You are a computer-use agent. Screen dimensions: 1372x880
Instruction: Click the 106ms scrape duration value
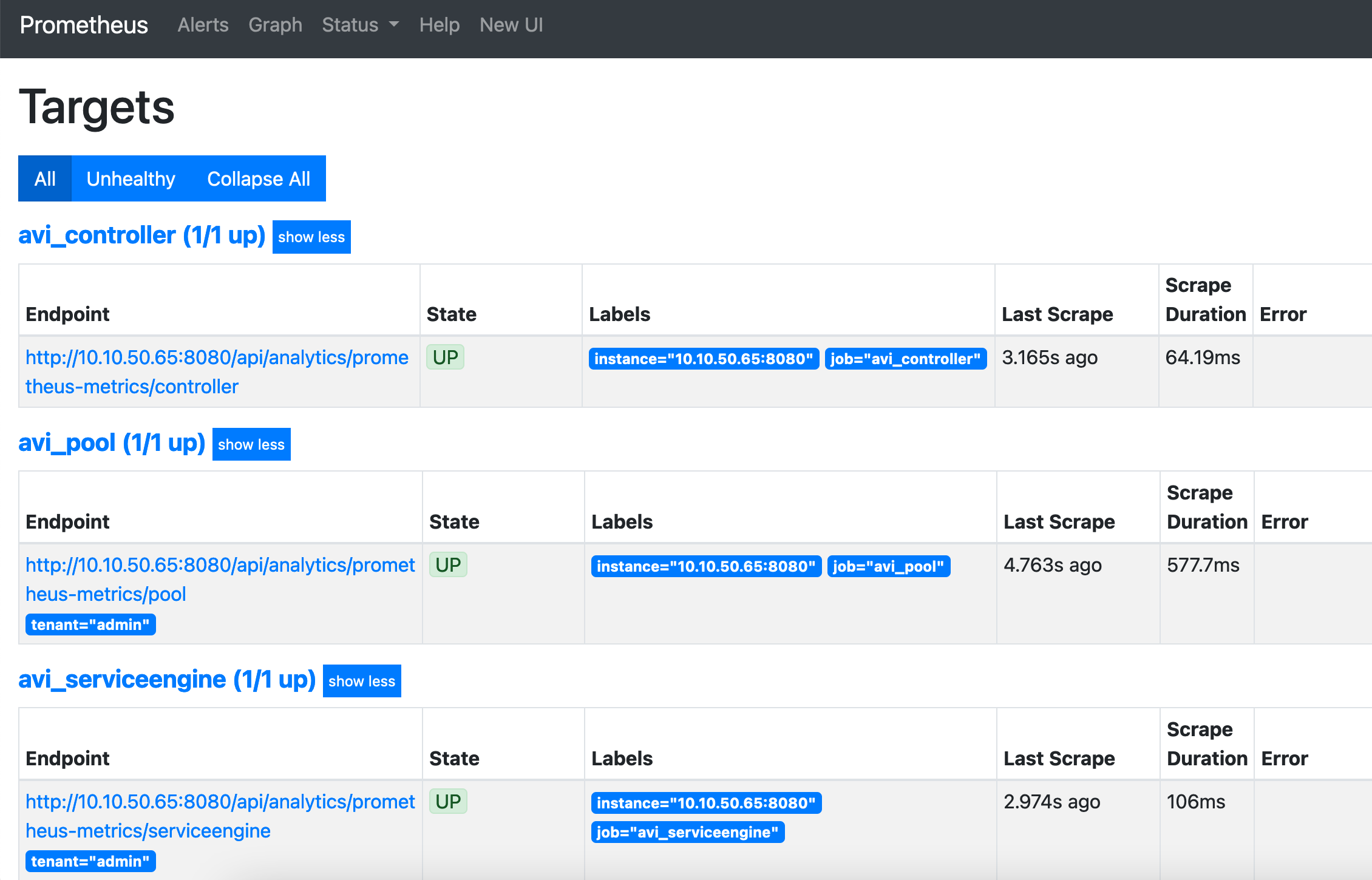pos(1196,802)
